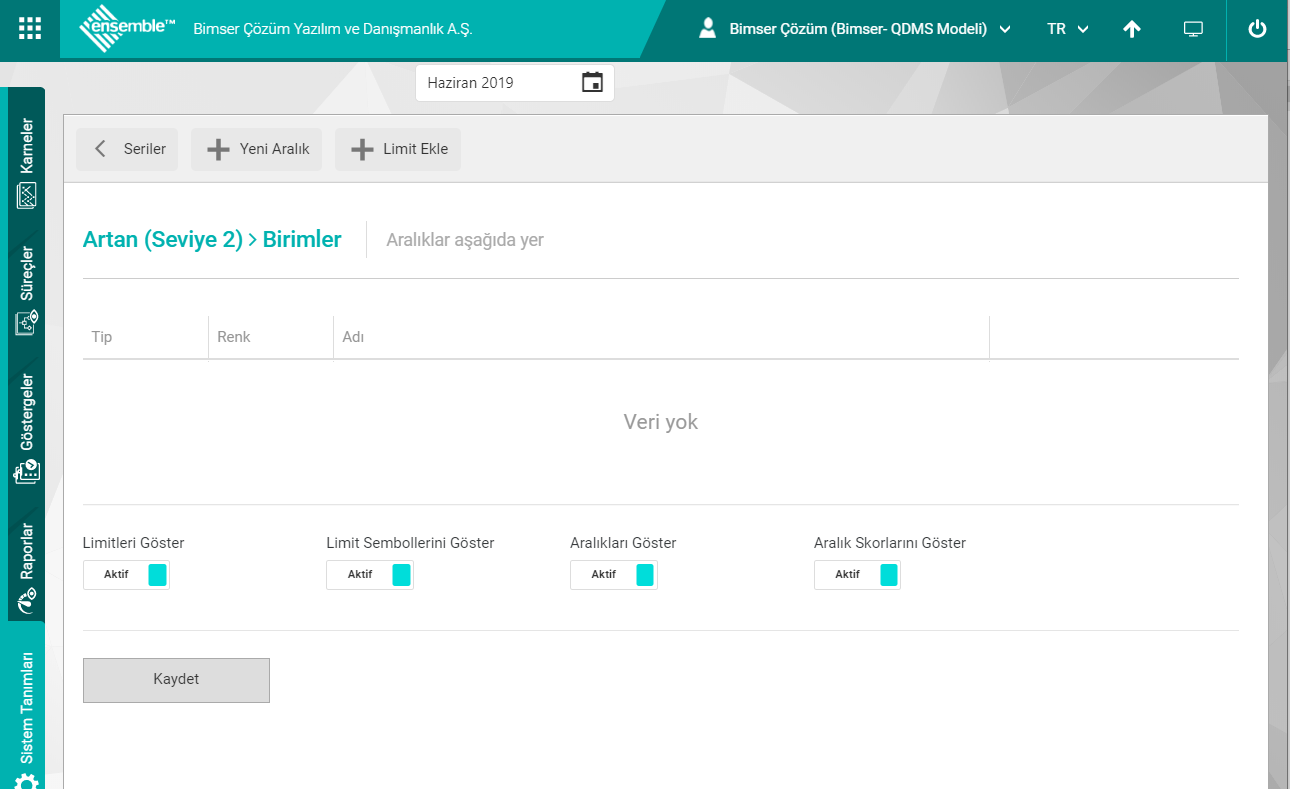Click the Yeni Aralık button
Screen dimensions: 1290x790
(x=257, y=149)
